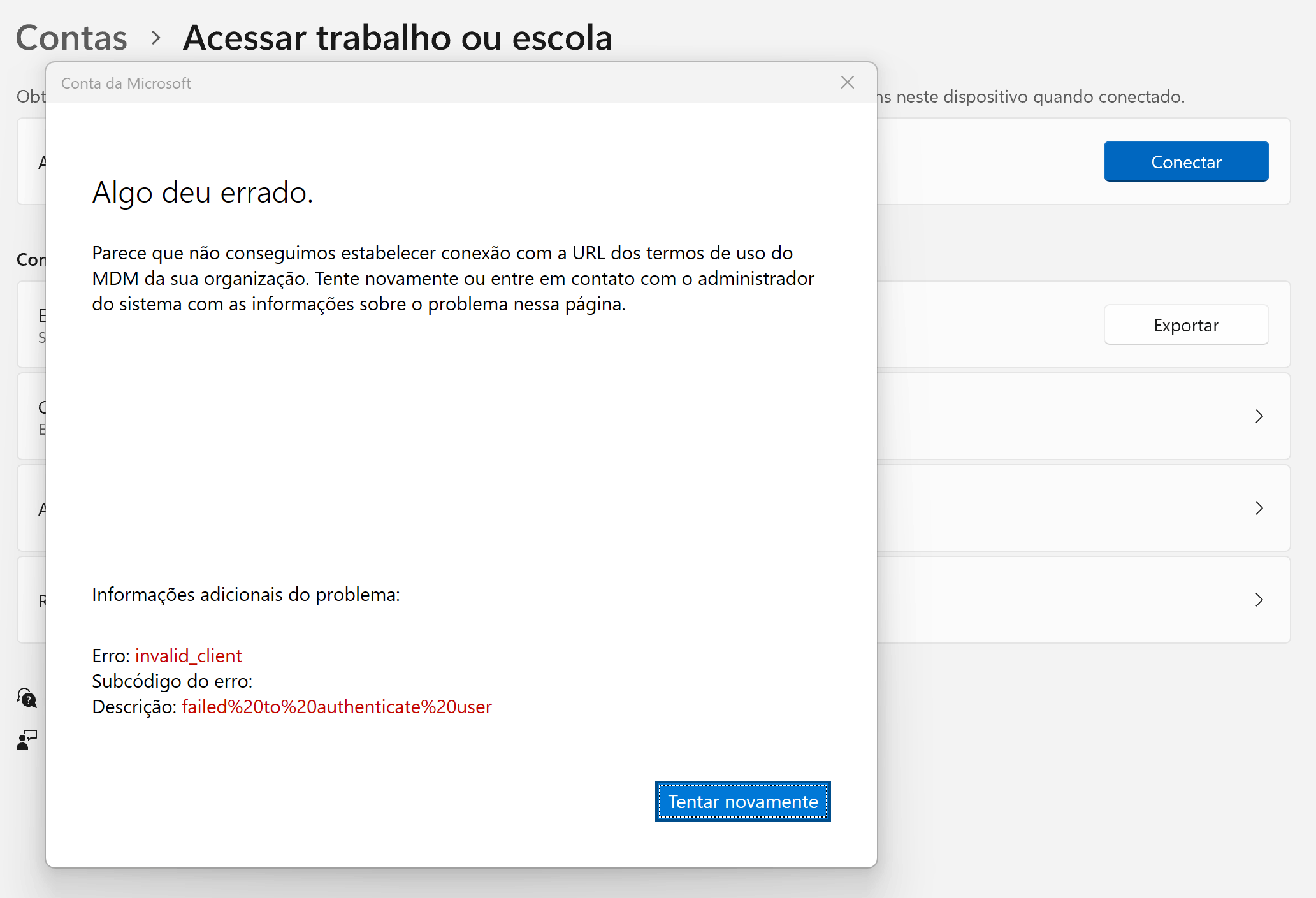Click the Conta da Microsoft title bar label
1316x898 pixels.
click(x=126, y=83)
